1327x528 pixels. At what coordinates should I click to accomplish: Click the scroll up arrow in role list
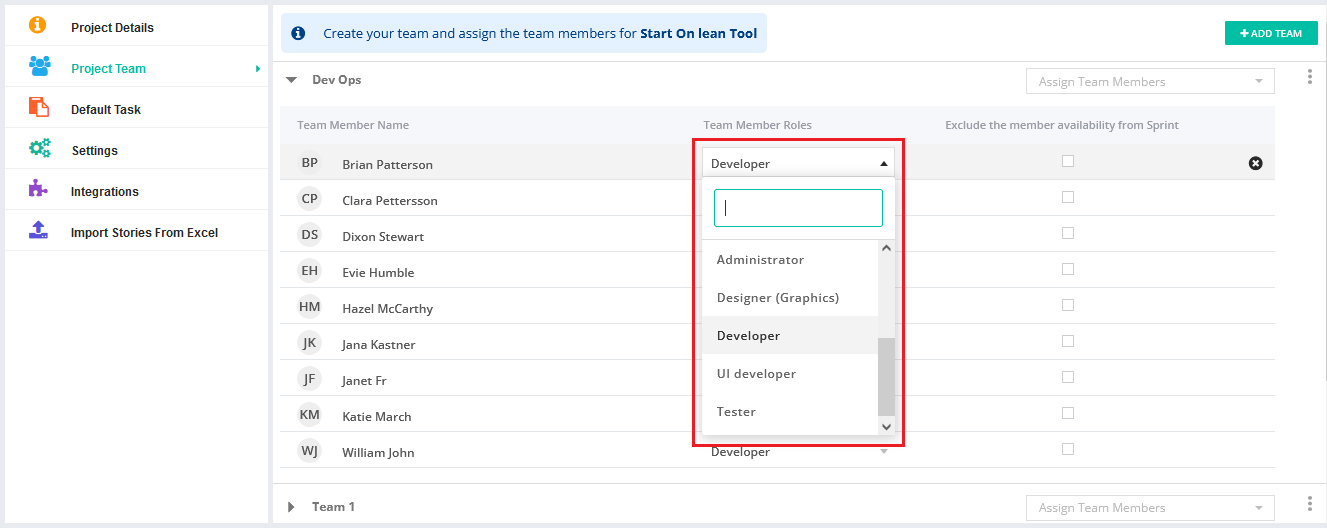tap(886, 249)
